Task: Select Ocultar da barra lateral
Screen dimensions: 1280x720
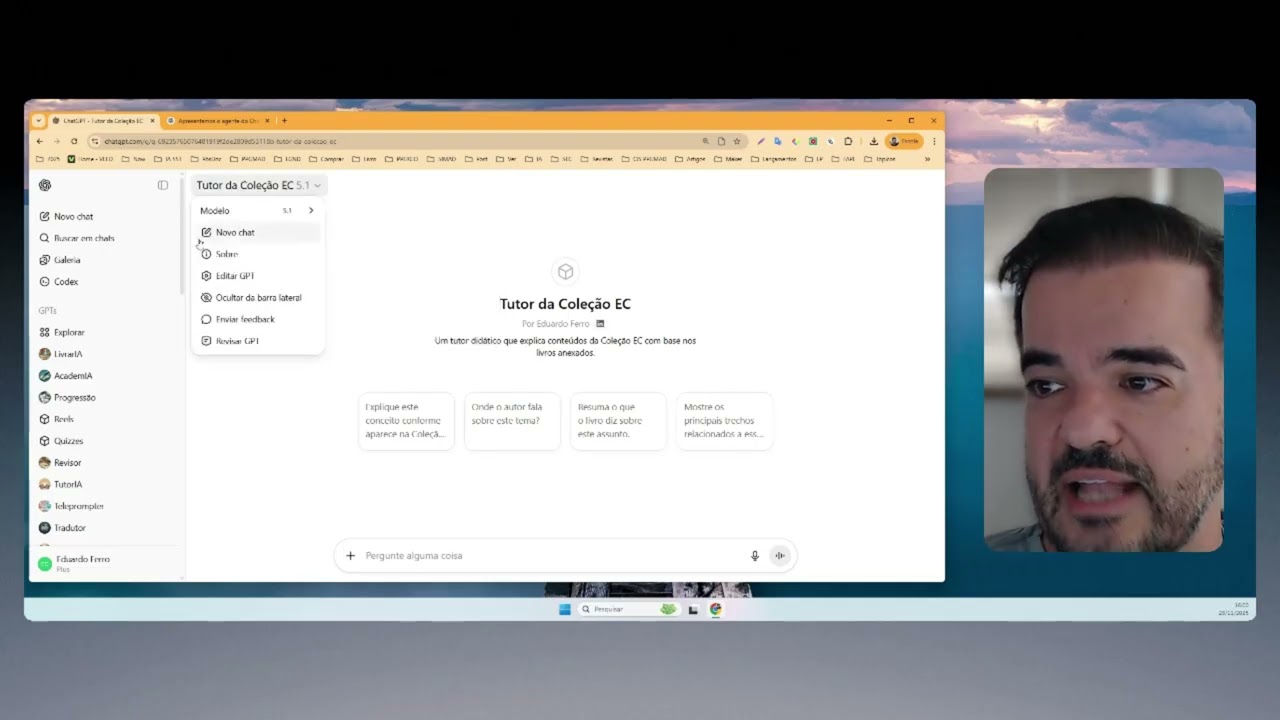Action: tap(257, 298)
